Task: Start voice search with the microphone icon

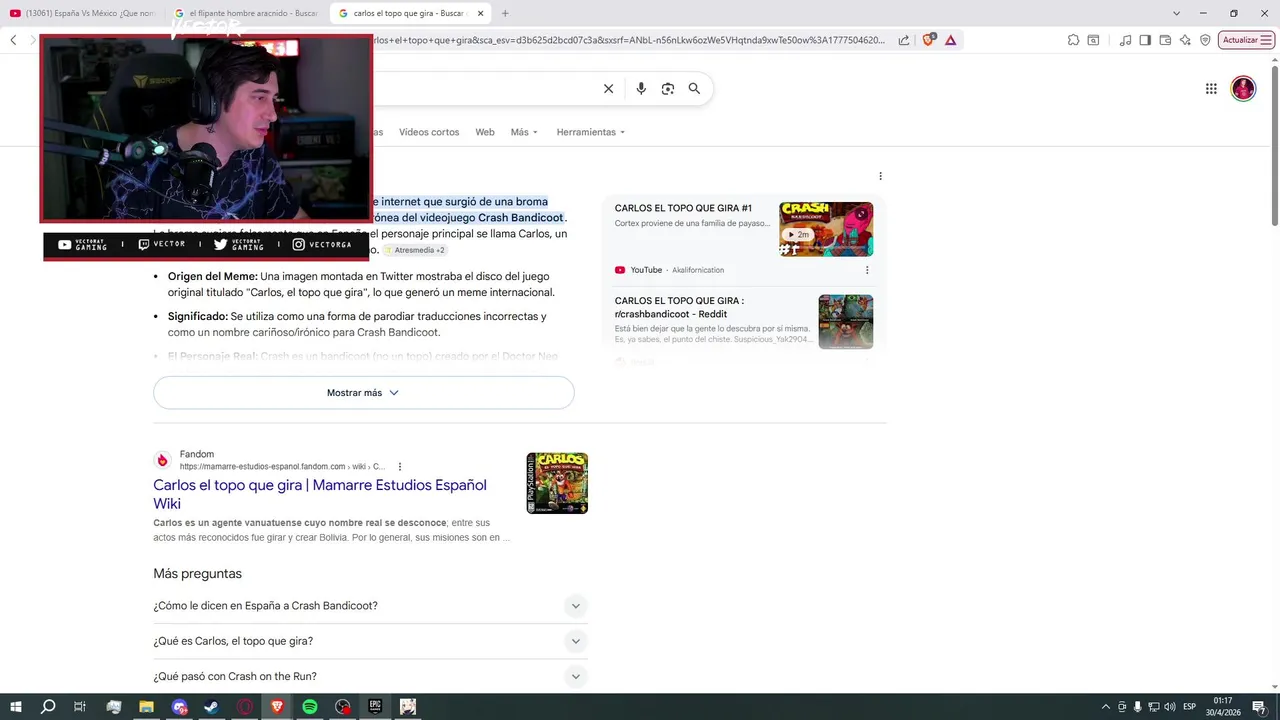Action: pyautogui.click(x=641, y=89)
